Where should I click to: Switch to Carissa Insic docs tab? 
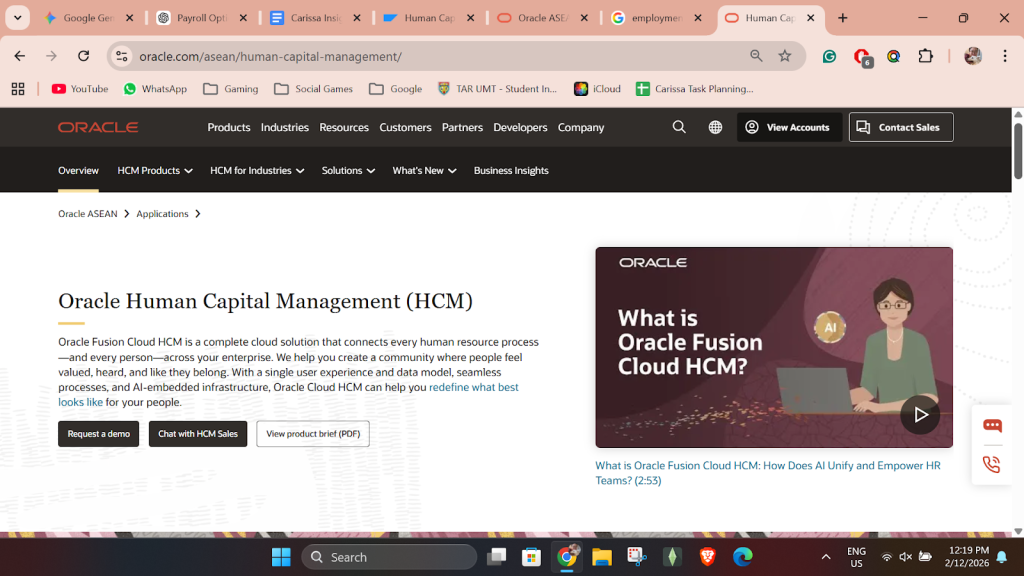(316, 18)
